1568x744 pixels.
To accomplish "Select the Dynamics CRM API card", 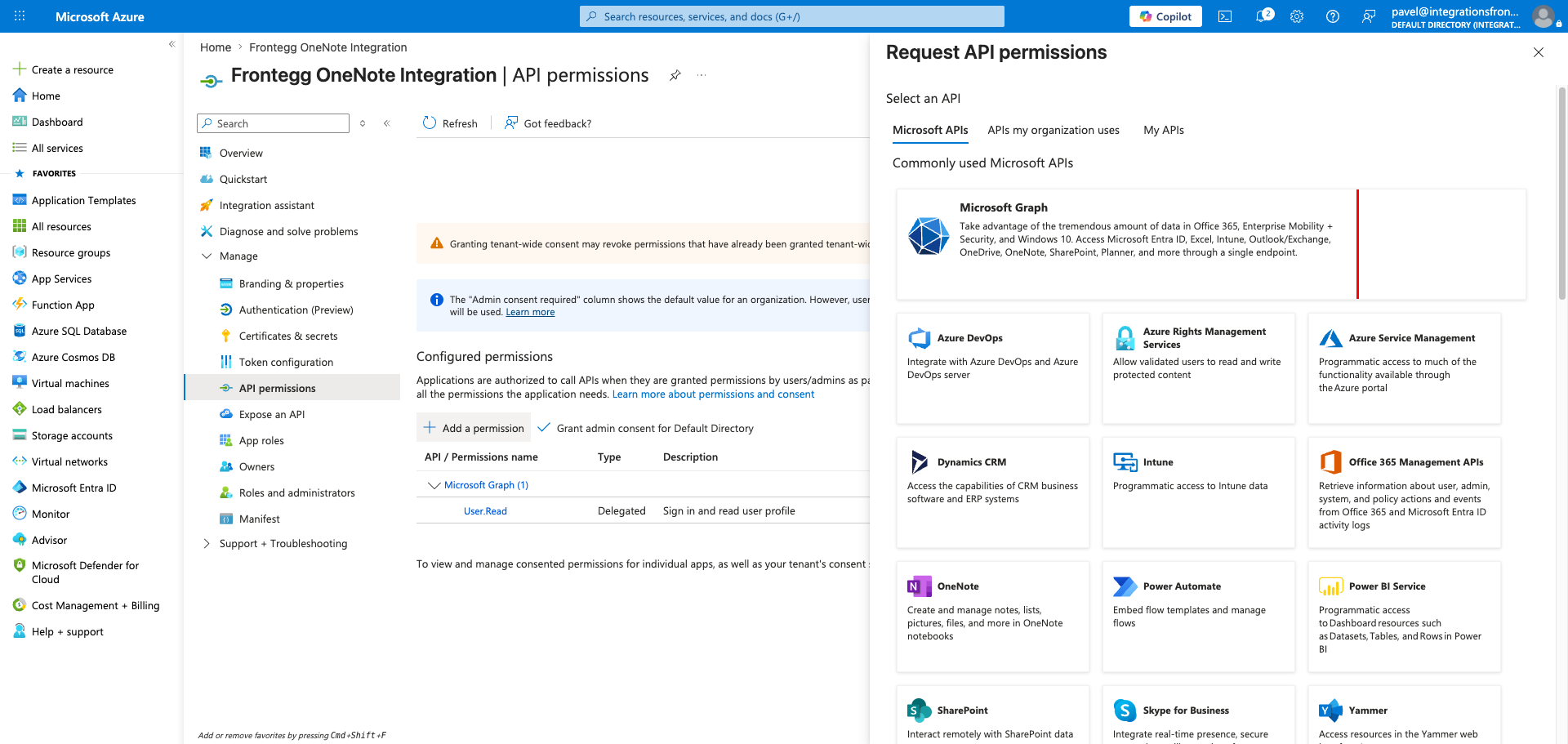I will tap(993, 492).
